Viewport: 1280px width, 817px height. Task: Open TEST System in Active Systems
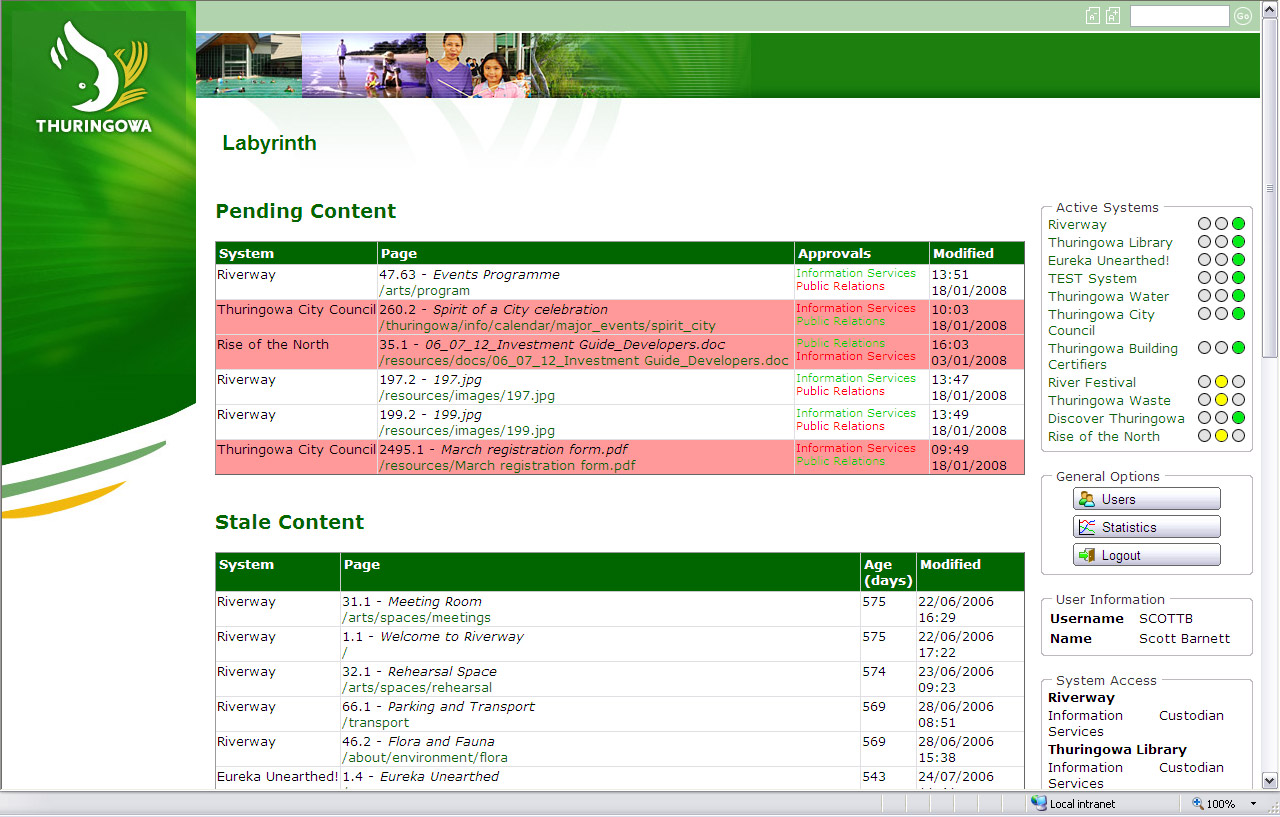[x=1092, y=279]
